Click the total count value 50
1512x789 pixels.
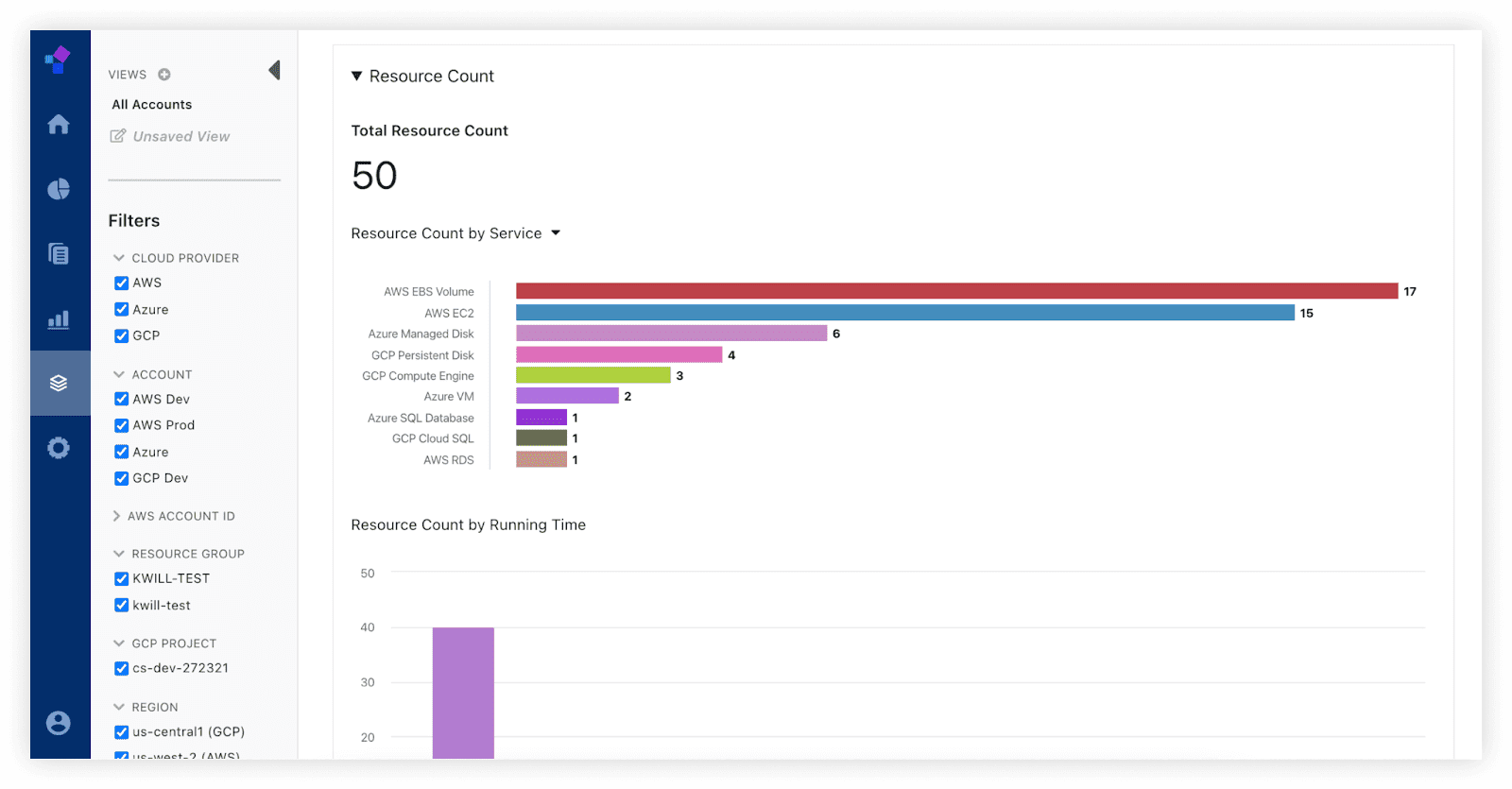[x=374, y=176]
